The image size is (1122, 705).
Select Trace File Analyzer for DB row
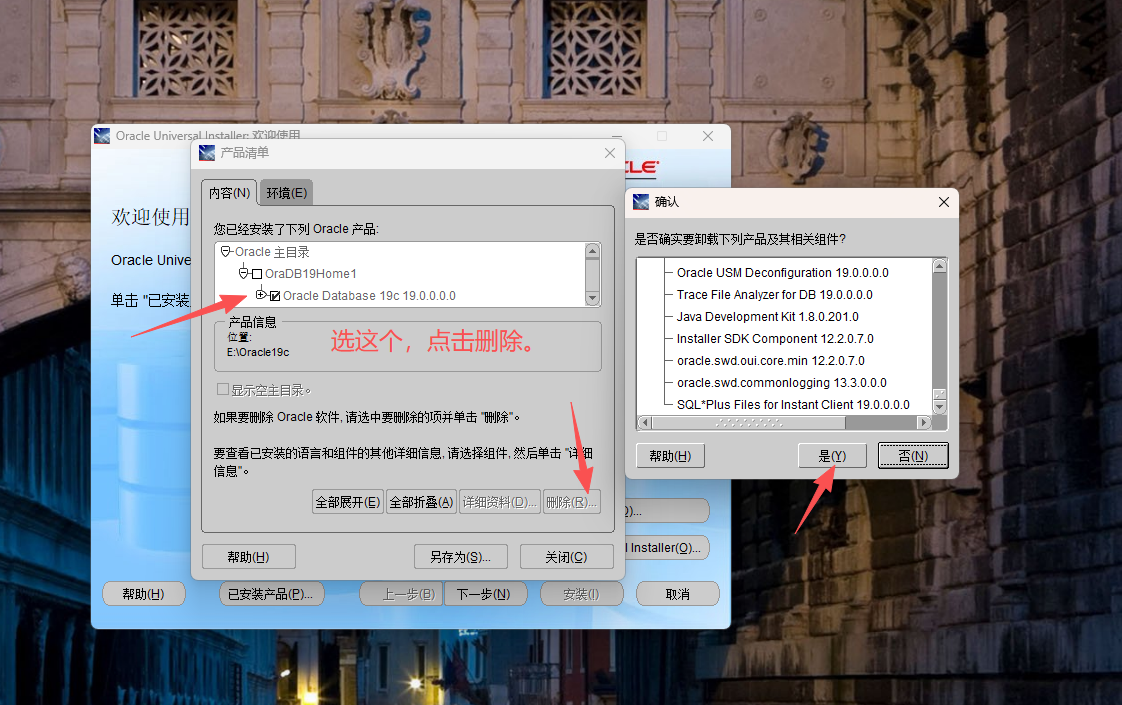[x=775, y=295]
